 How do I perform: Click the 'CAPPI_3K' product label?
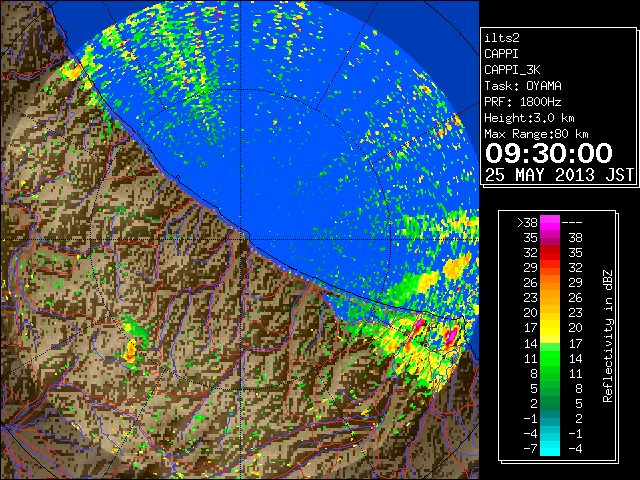512,70
